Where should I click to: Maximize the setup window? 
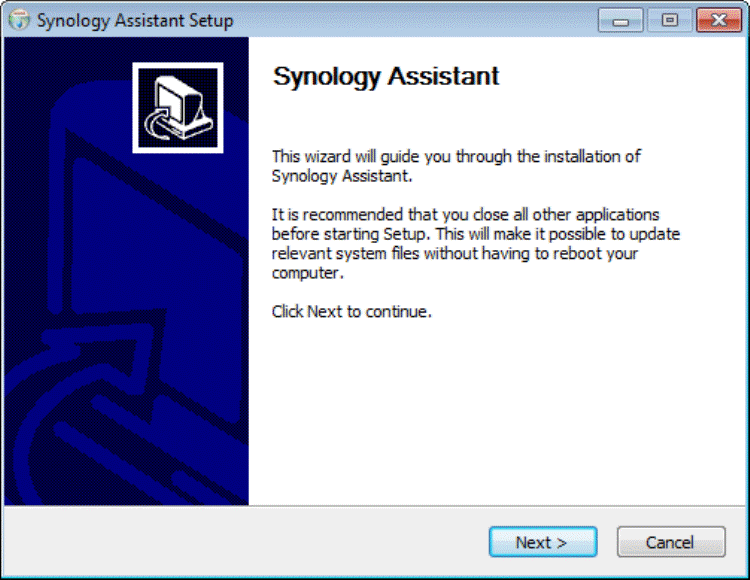pyautogui.click(x=669, y=20)
